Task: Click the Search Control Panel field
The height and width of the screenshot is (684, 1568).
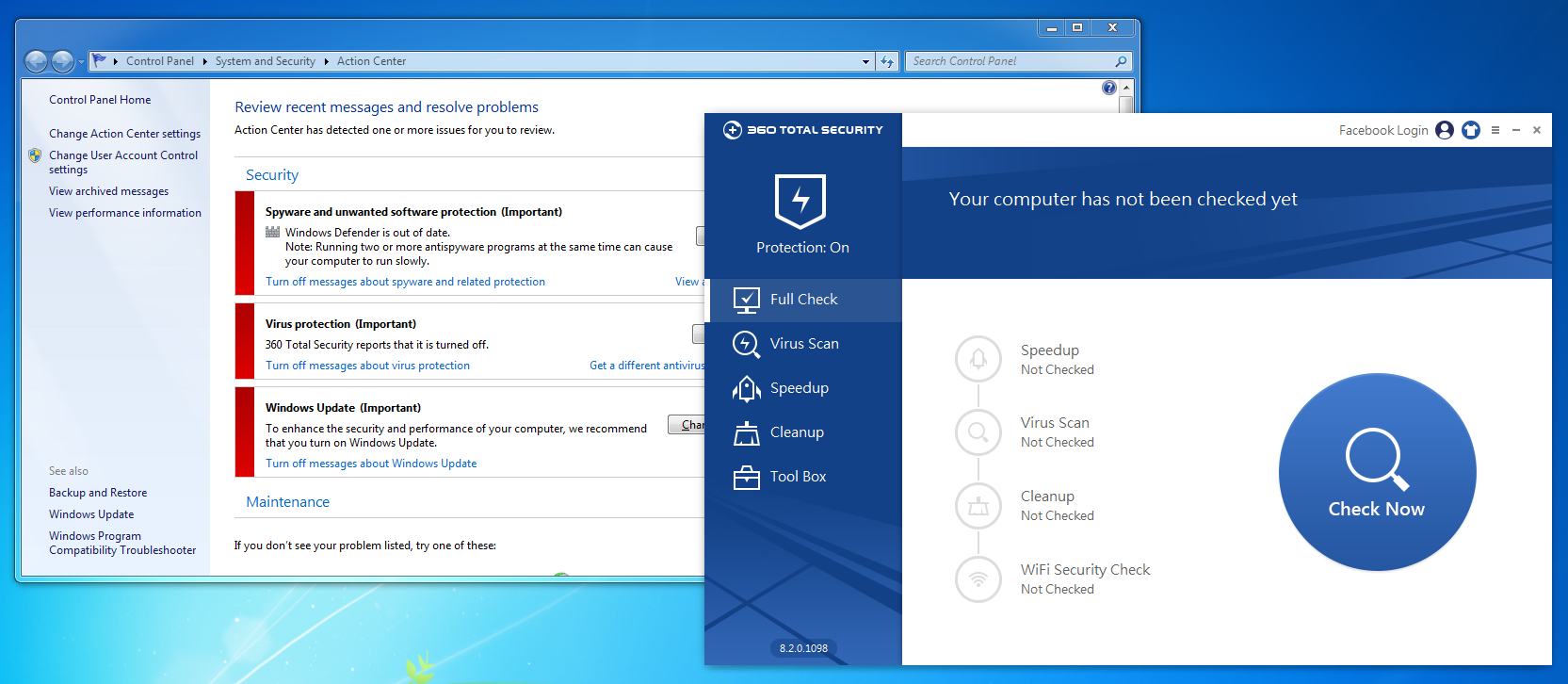Action: pos(1010,61)
